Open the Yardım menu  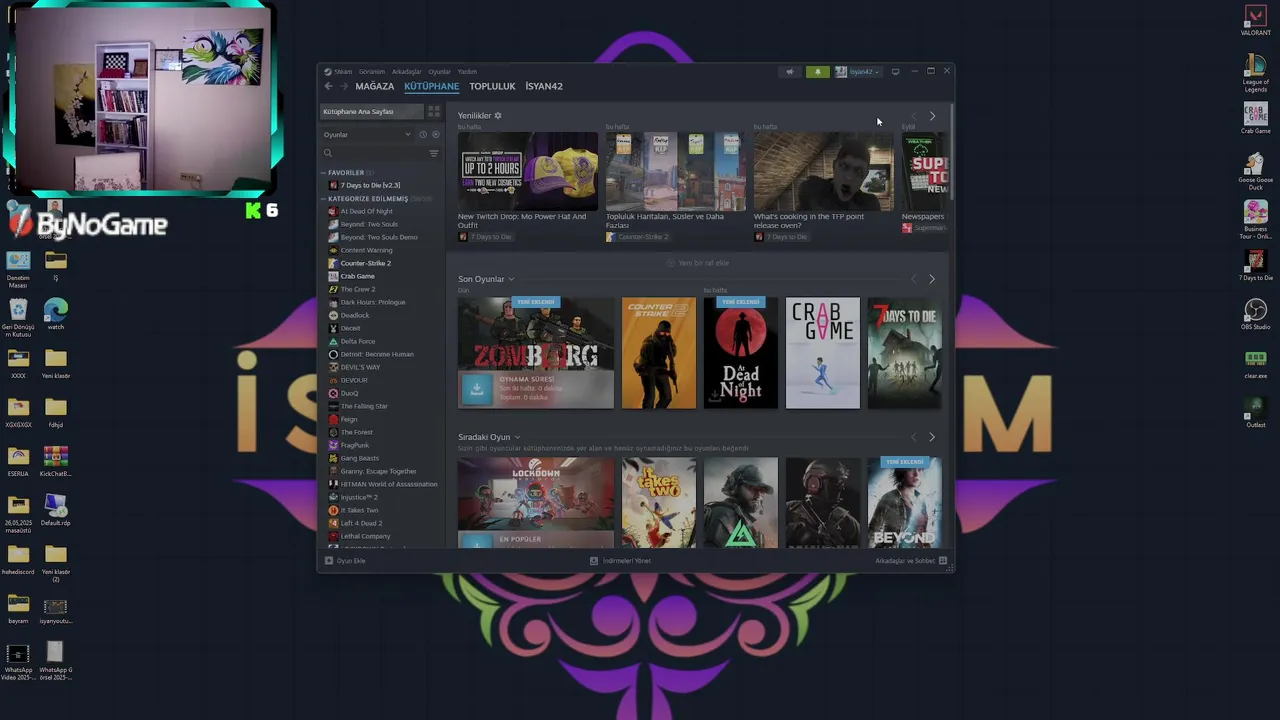point(467,72)
